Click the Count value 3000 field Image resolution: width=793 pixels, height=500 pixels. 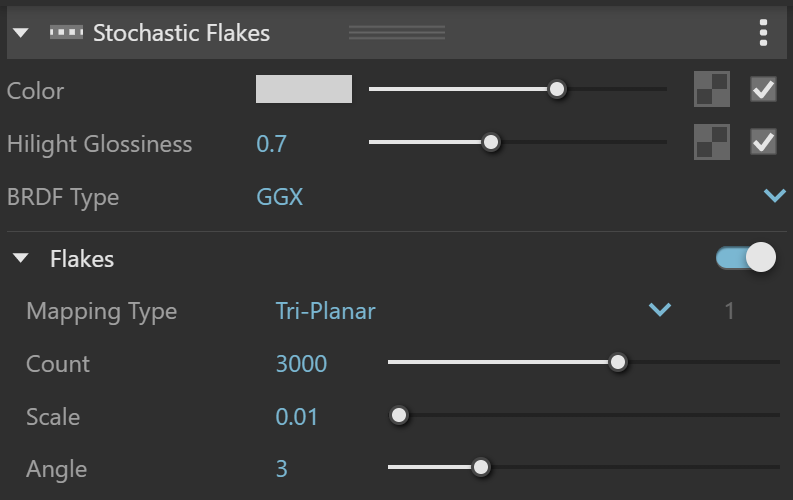301,364
